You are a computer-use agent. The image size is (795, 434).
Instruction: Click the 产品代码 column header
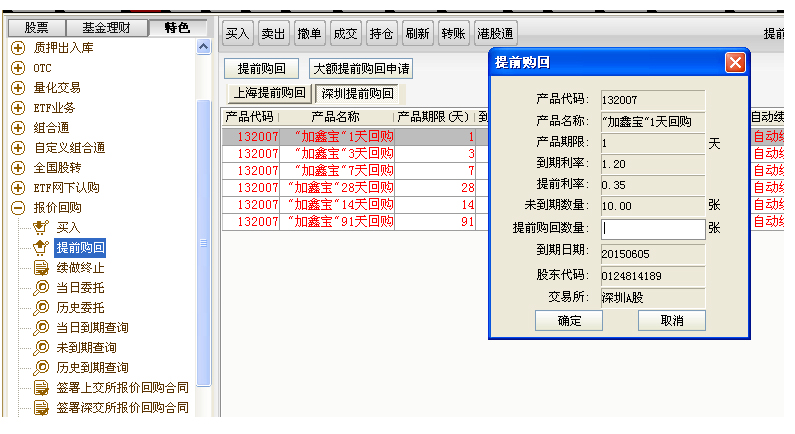250,117
